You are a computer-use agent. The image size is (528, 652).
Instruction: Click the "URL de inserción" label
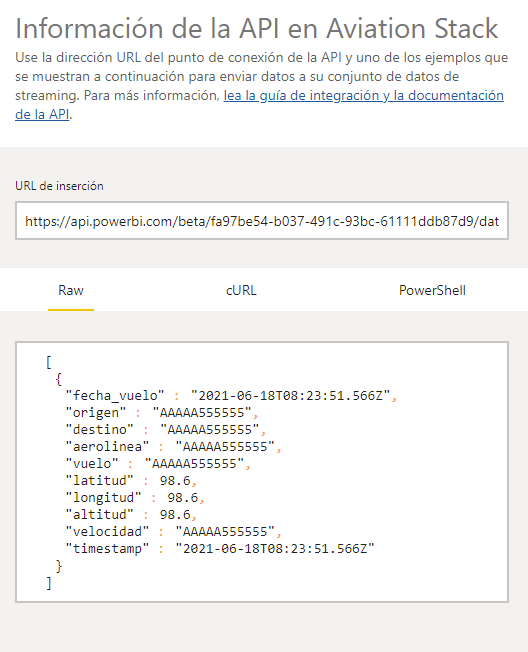(x=59, y=186)
